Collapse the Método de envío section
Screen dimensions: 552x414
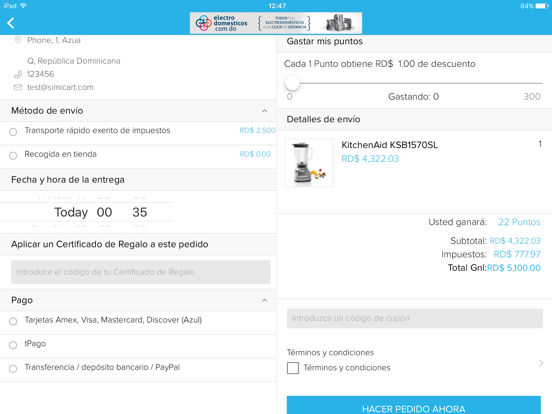[264, 111]
